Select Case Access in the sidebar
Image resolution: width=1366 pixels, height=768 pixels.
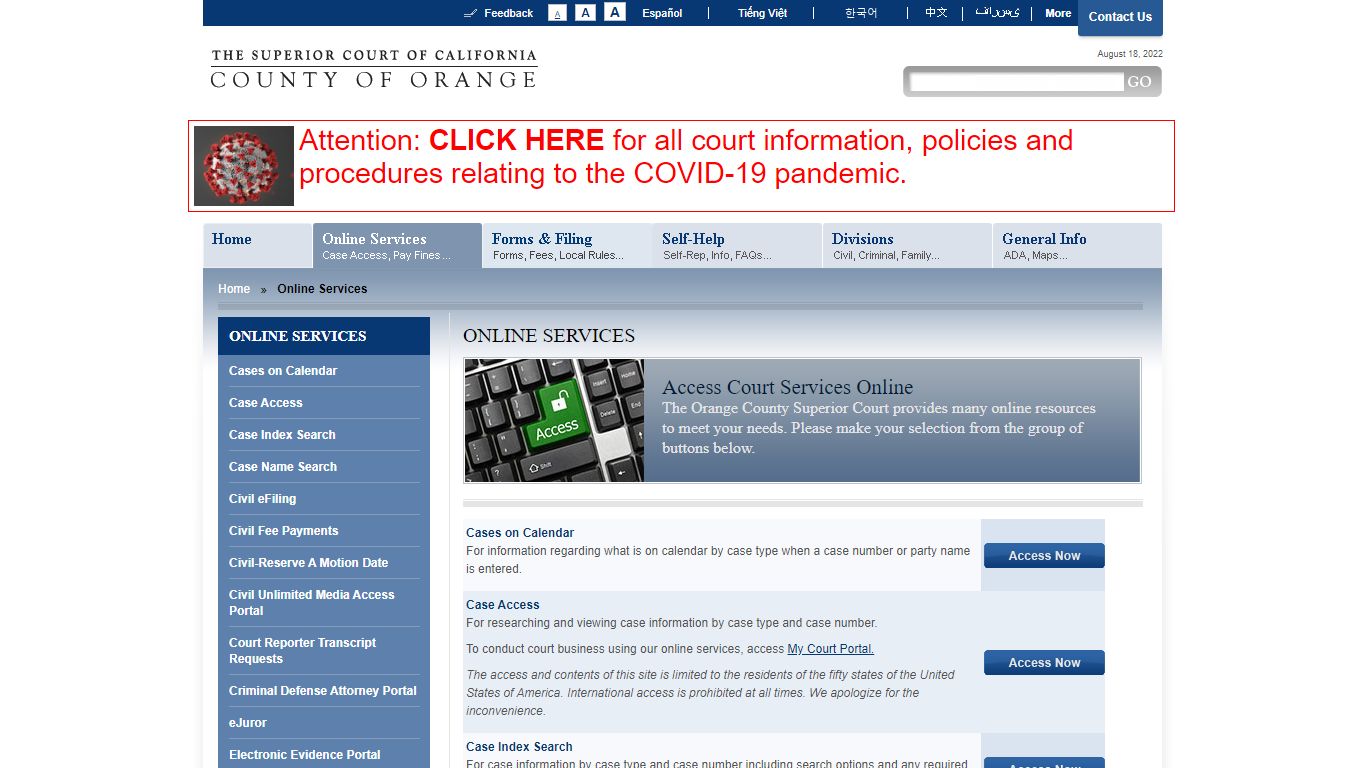[265, 403]
